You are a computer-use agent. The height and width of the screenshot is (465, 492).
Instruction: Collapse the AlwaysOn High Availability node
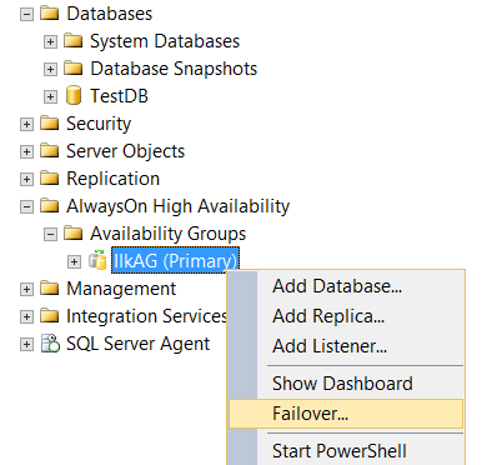point(27,207)
